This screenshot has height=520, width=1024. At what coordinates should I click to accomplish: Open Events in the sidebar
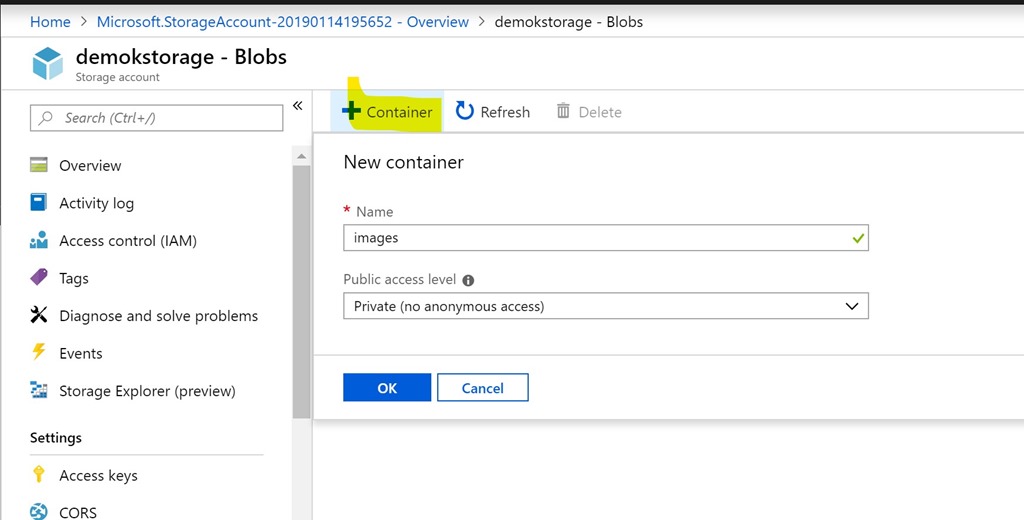[81, 353]
